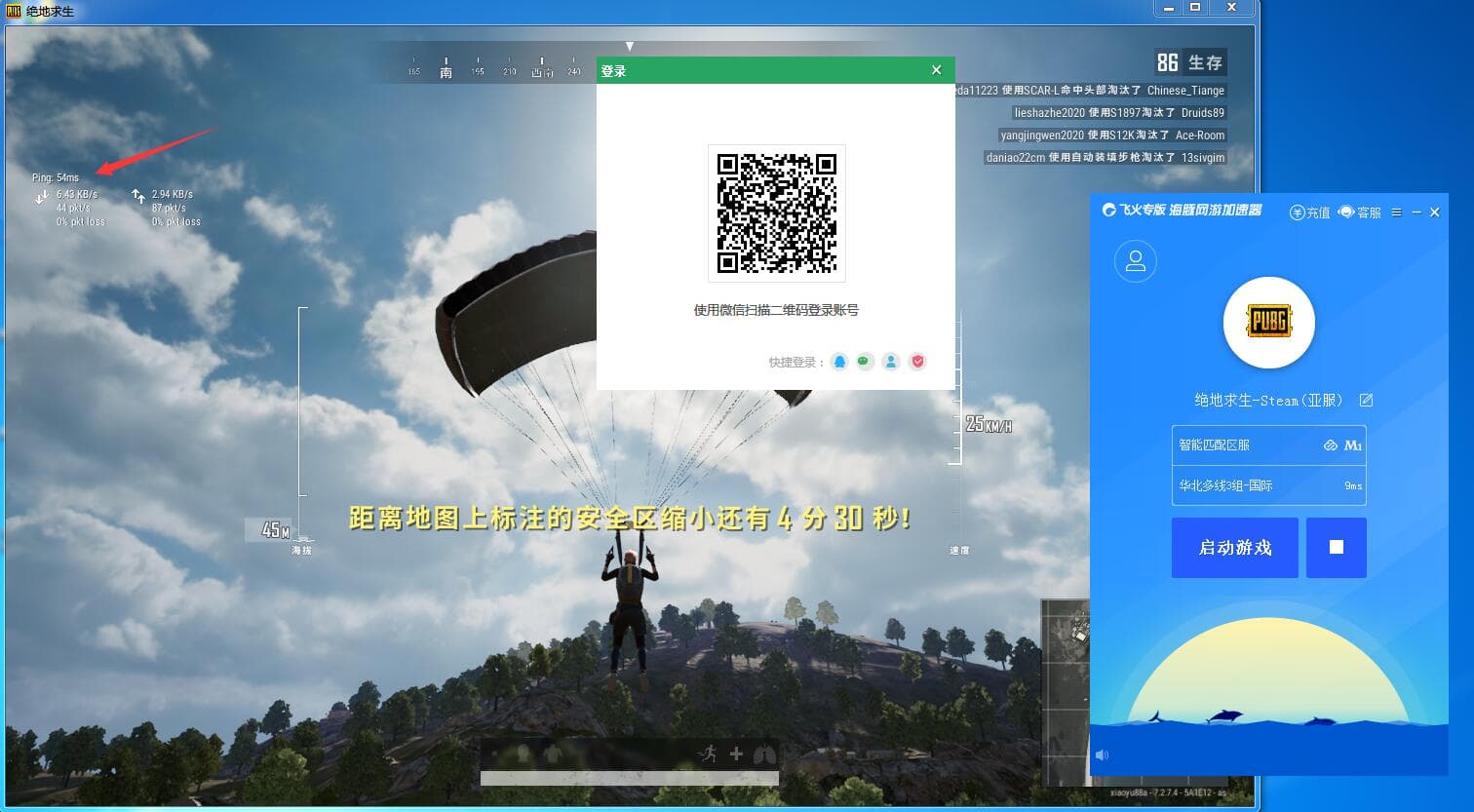This screenshot has height=812, width=1474.
Task: Click the sprint running-man status icon
Action: [x=708, y=754]
